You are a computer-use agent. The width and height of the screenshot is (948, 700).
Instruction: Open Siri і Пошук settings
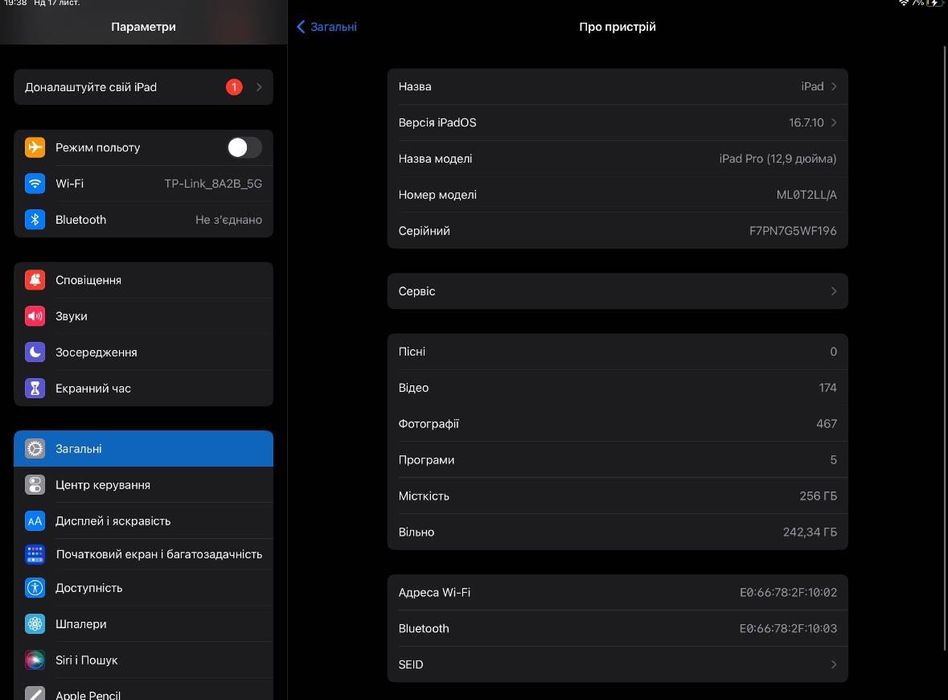143,660
